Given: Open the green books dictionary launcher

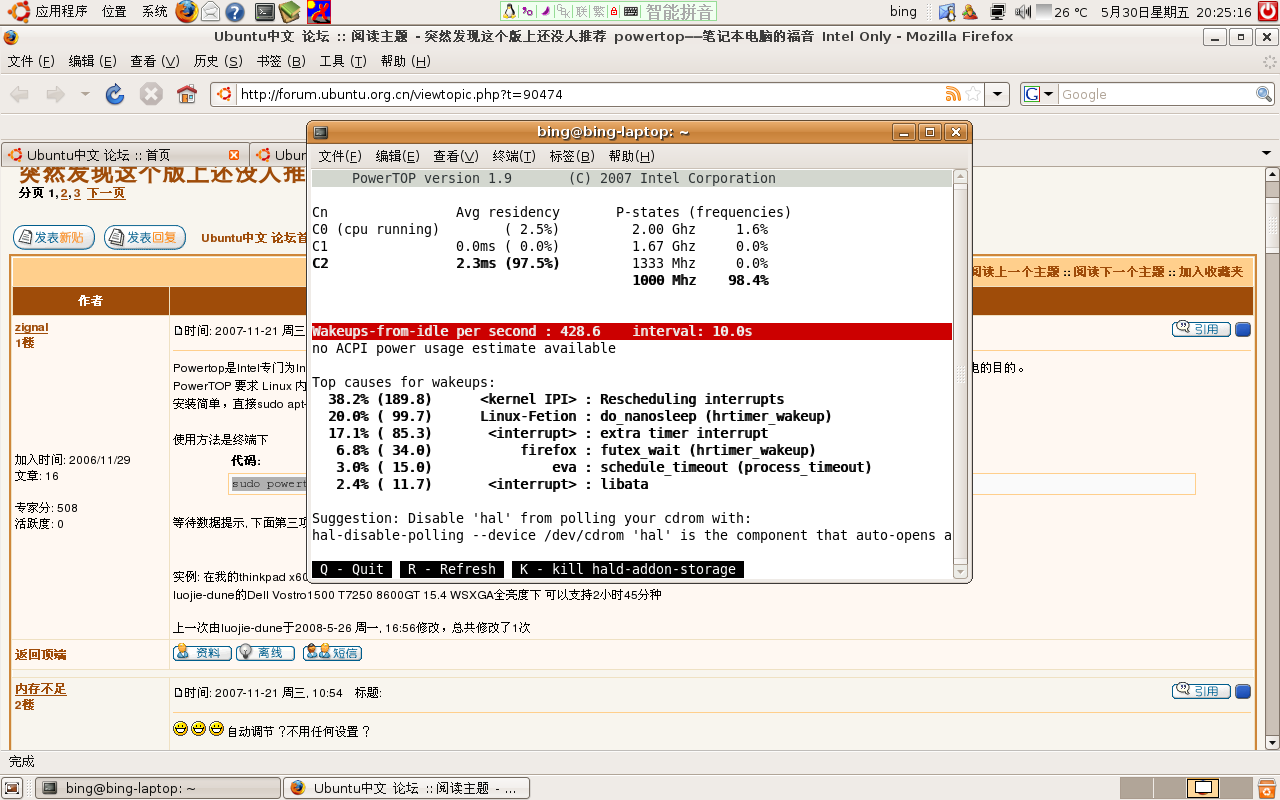Looking at the screenshot, I should (x=289, y=12).
